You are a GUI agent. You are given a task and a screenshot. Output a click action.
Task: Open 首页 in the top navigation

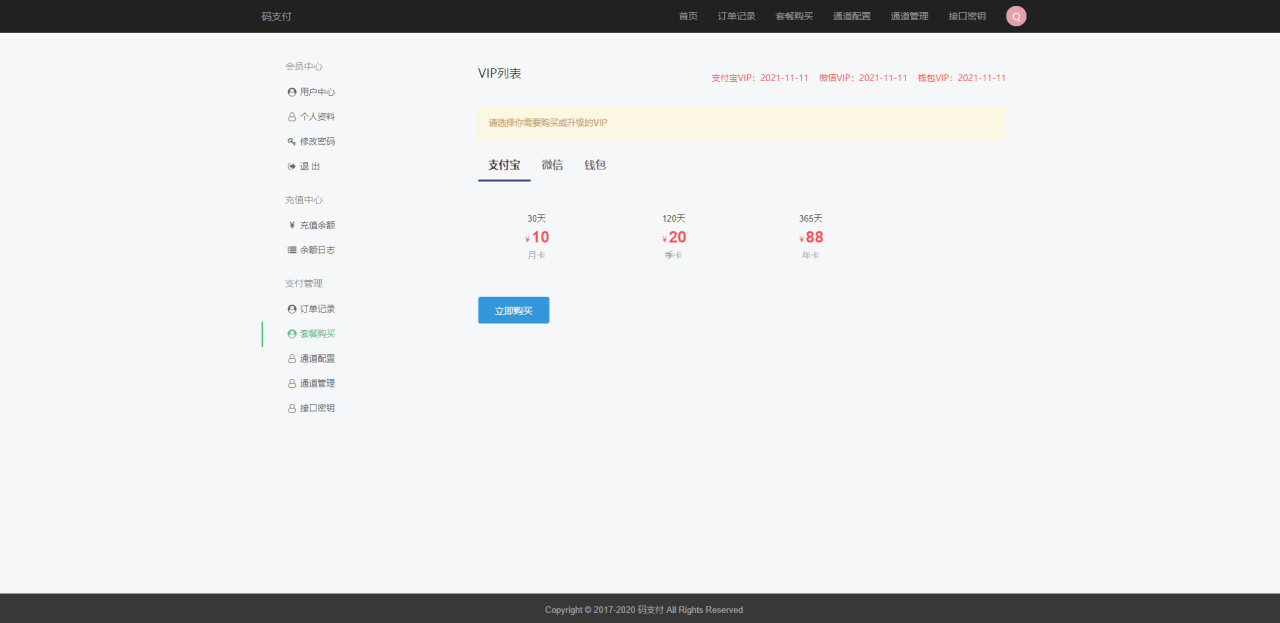[688, 16]
